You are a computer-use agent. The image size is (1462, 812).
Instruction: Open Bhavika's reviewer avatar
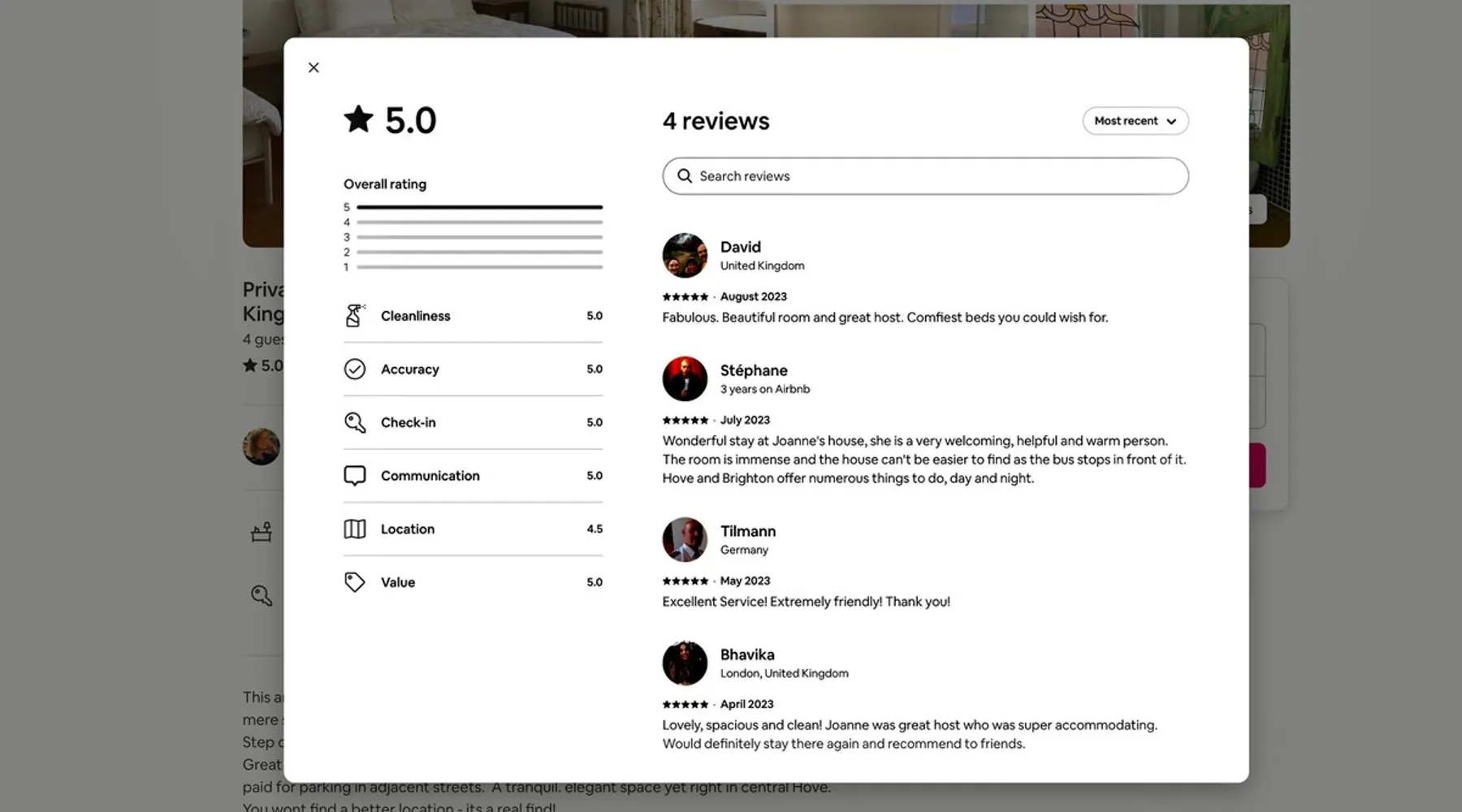point(685,663)
